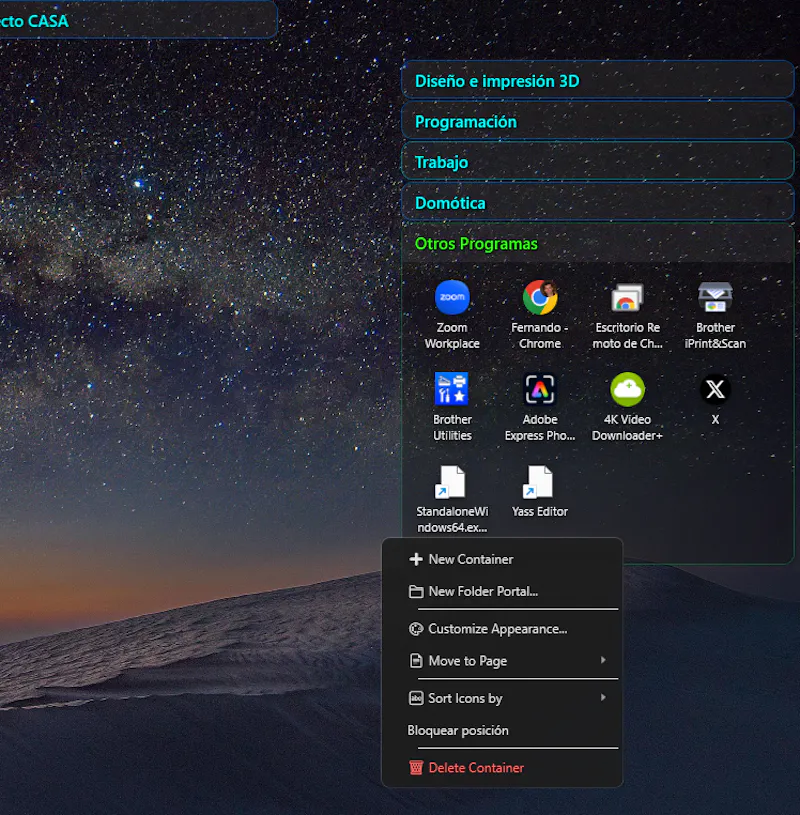Choose New Folder Portal... menu entry

(502, 591)
